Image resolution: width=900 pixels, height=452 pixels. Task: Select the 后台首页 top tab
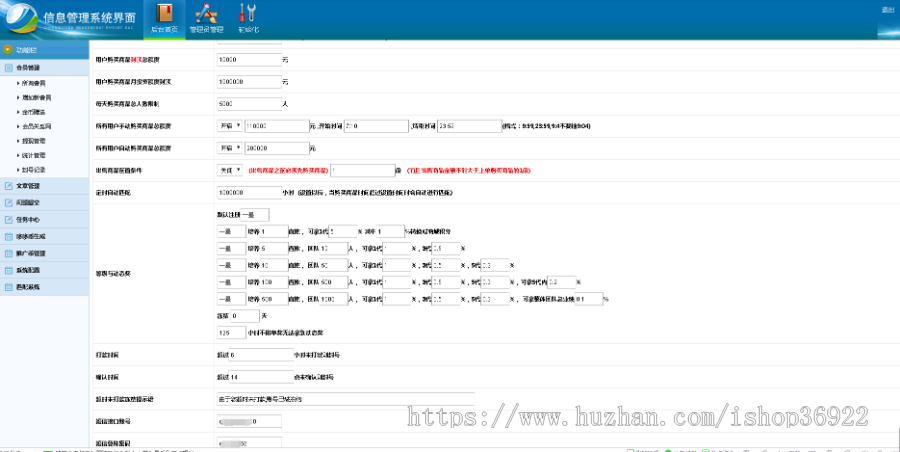(164, 20)
